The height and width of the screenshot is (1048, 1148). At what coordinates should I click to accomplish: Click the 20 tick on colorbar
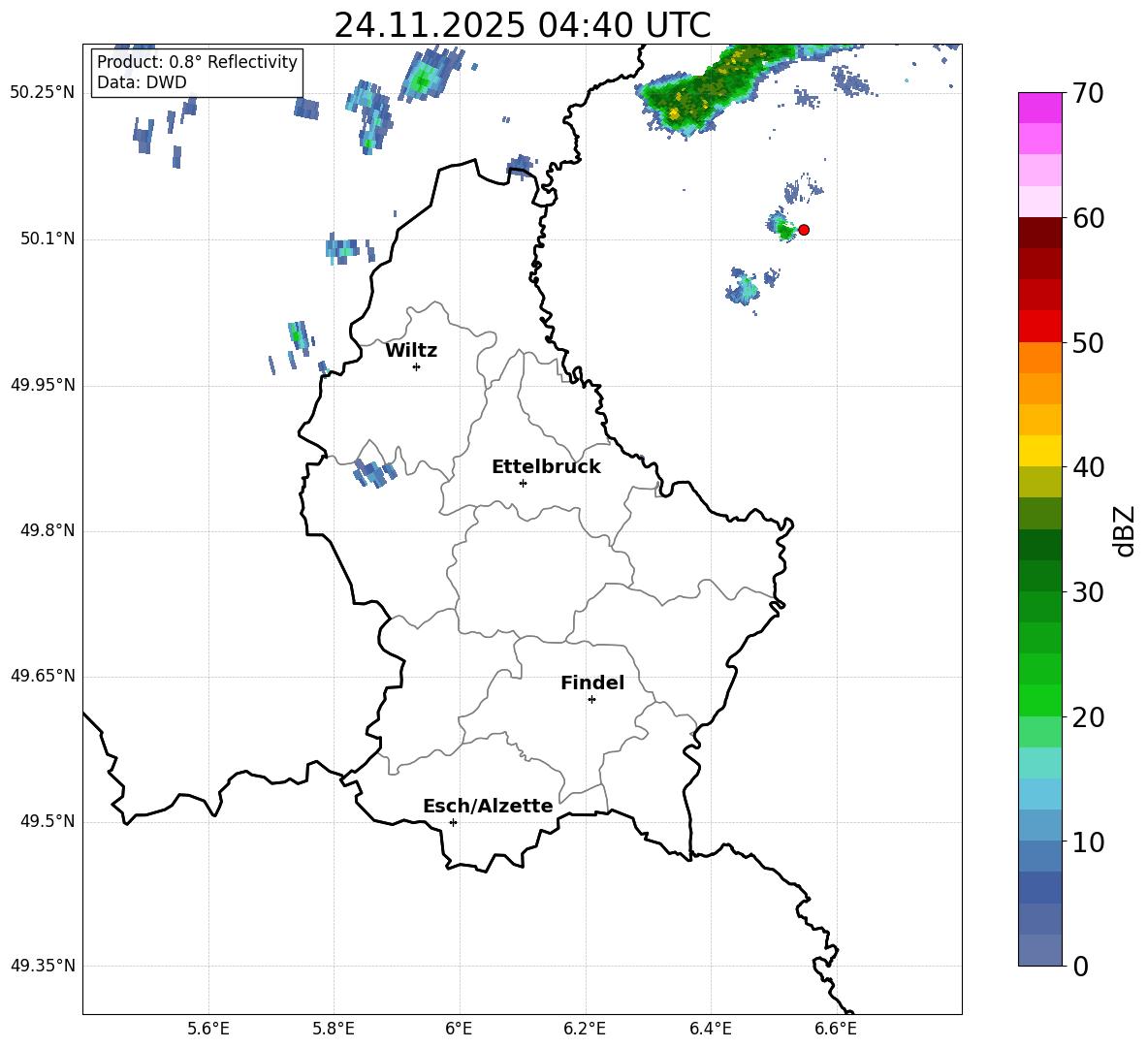tap(1088, 717)
